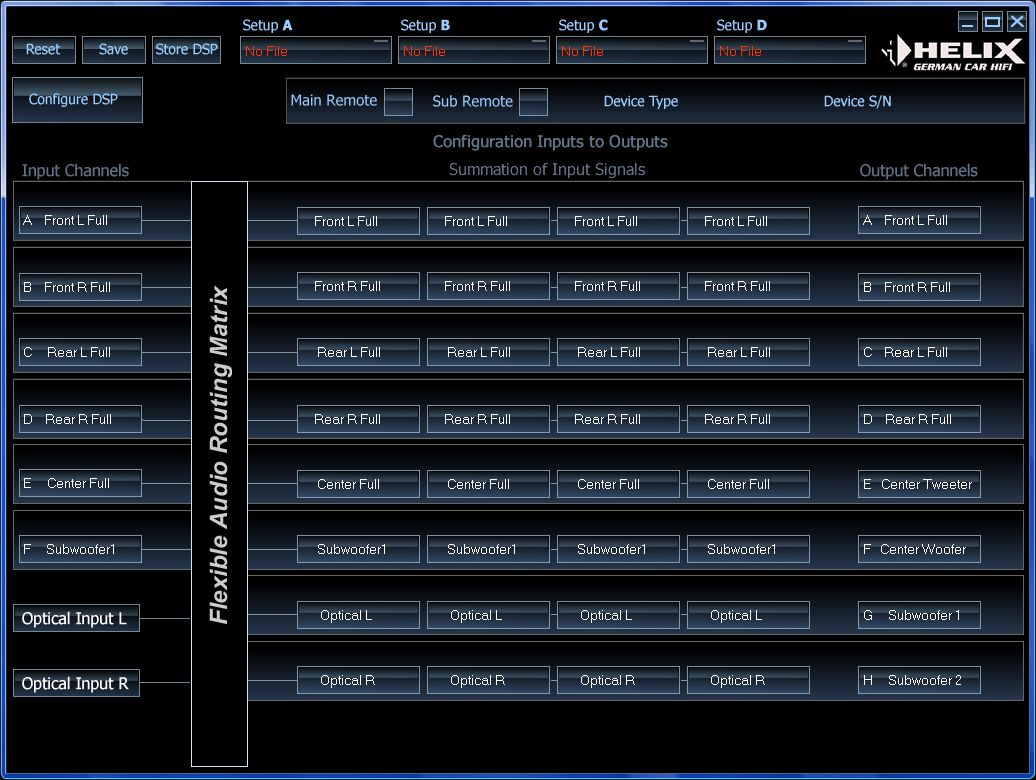The image size is (1036, 780).
Task: Open Configure DSP
Action: 77,100
